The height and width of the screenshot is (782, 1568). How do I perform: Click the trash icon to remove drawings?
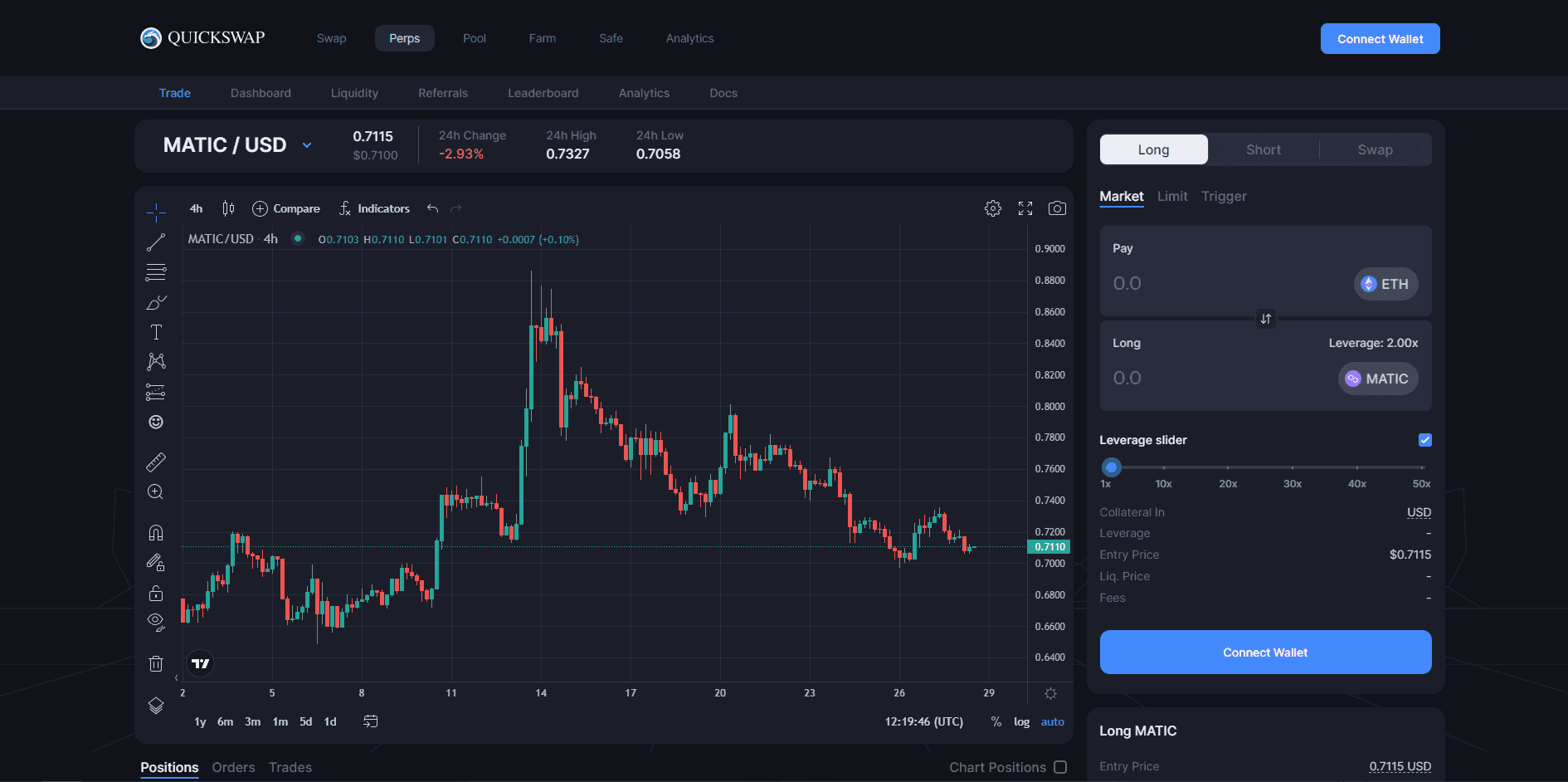[156, 663]
